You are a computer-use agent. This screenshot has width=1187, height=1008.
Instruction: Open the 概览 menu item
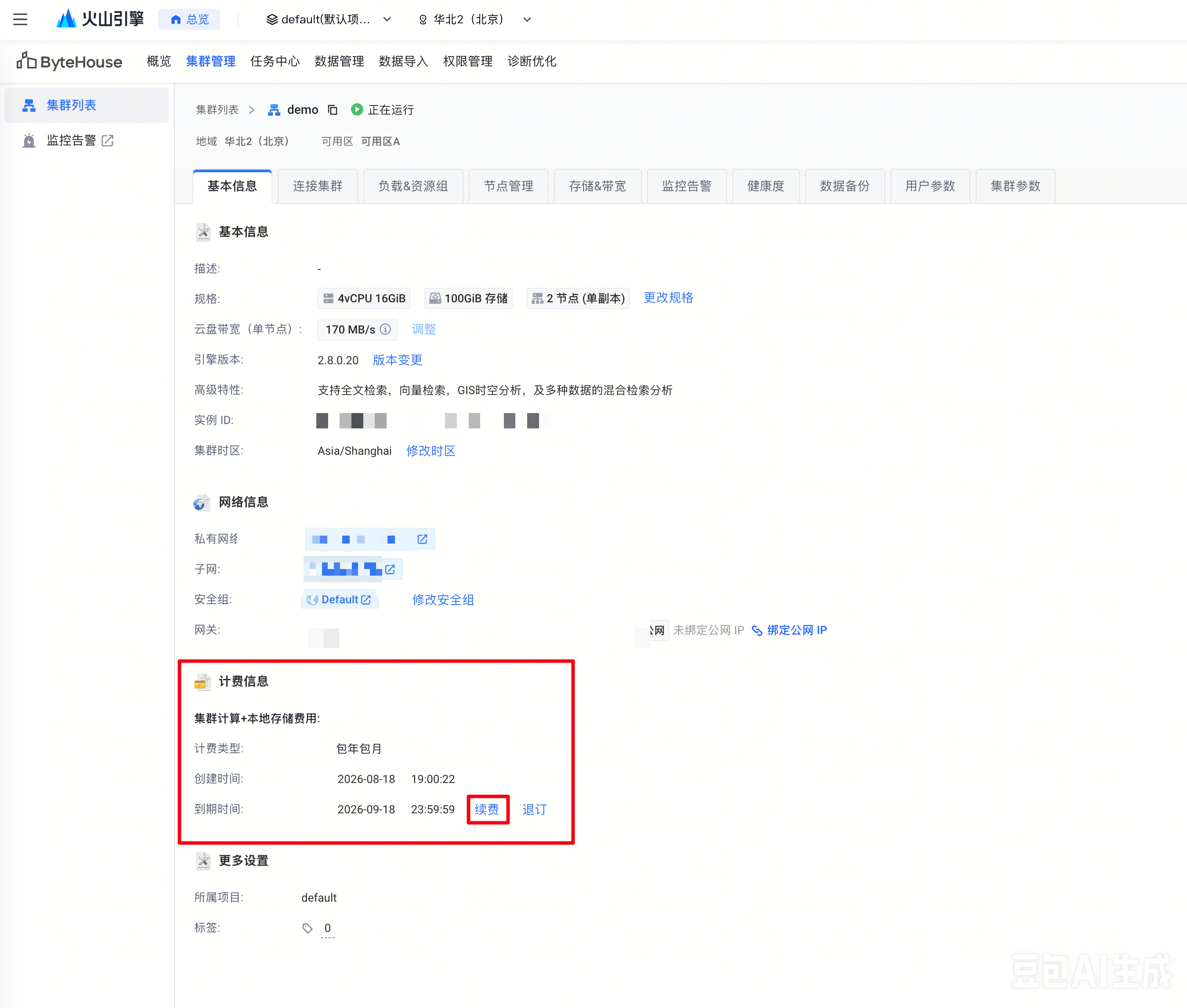click(x=159, y=61)
